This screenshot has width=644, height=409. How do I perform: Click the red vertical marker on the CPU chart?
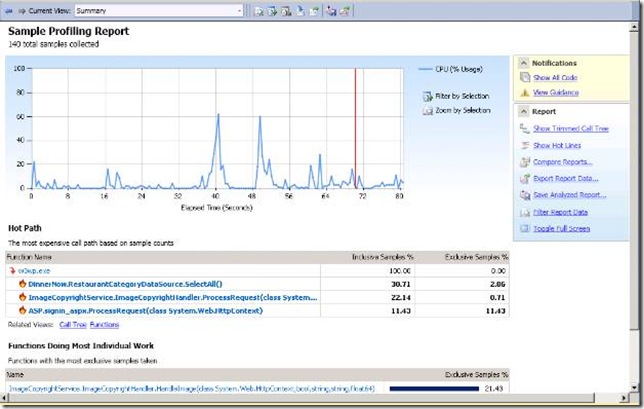355,128
